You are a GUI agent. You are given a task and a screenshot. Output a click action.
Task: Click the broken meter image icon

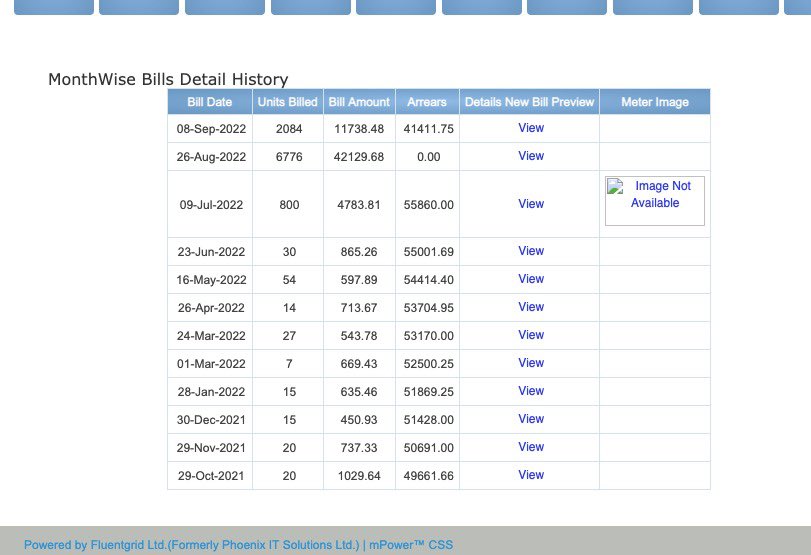tap(615, 186)
